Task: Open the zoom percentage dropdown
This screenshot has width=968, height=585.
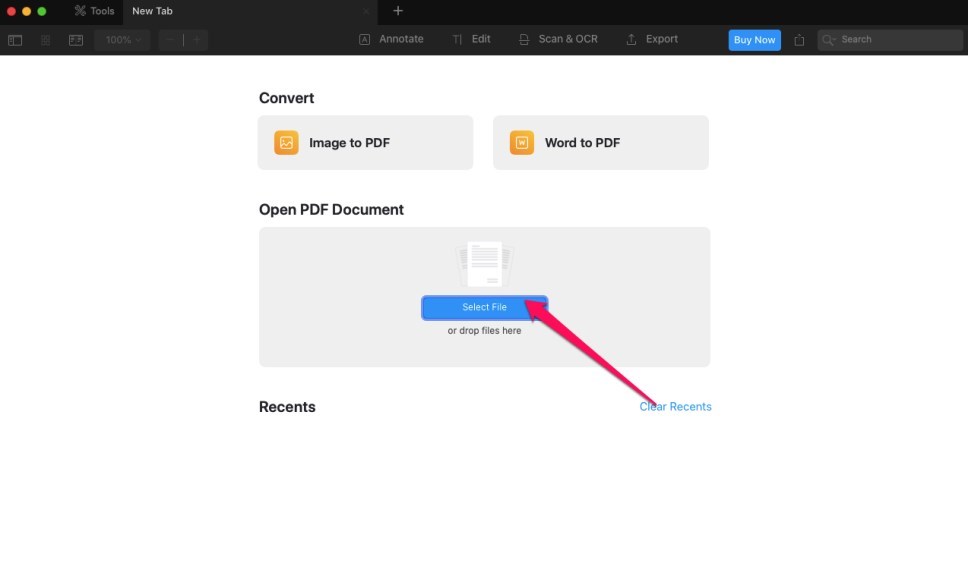Action: 120,40
